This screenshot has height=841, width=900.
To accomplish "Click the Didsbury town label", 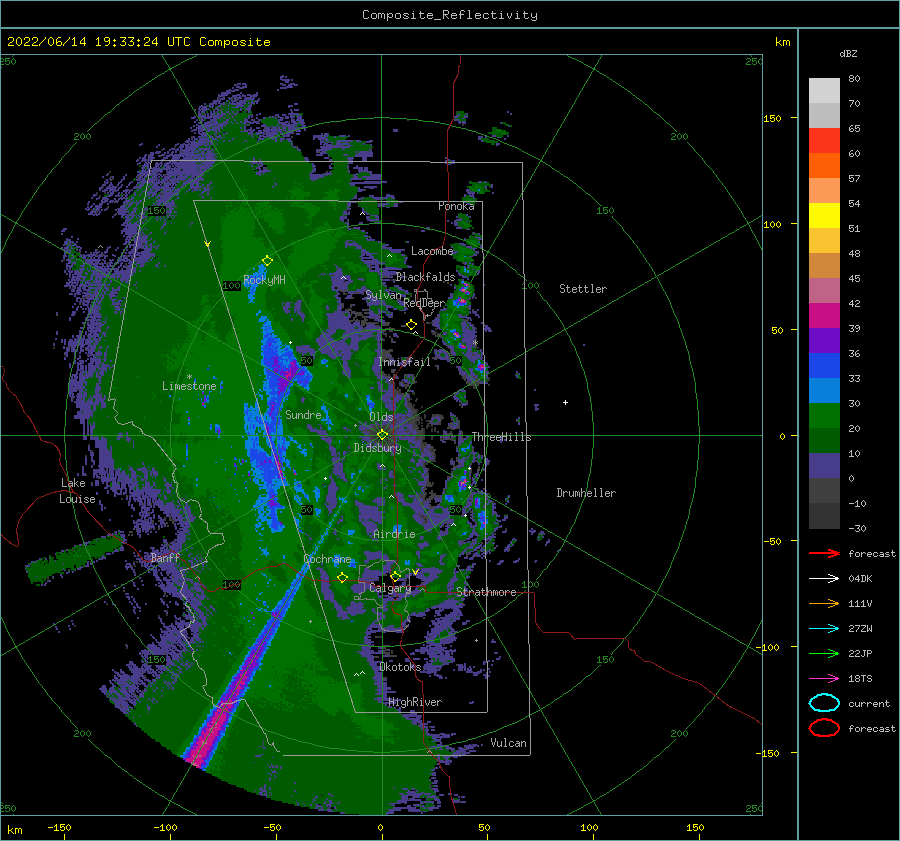I will pos(377,448).
